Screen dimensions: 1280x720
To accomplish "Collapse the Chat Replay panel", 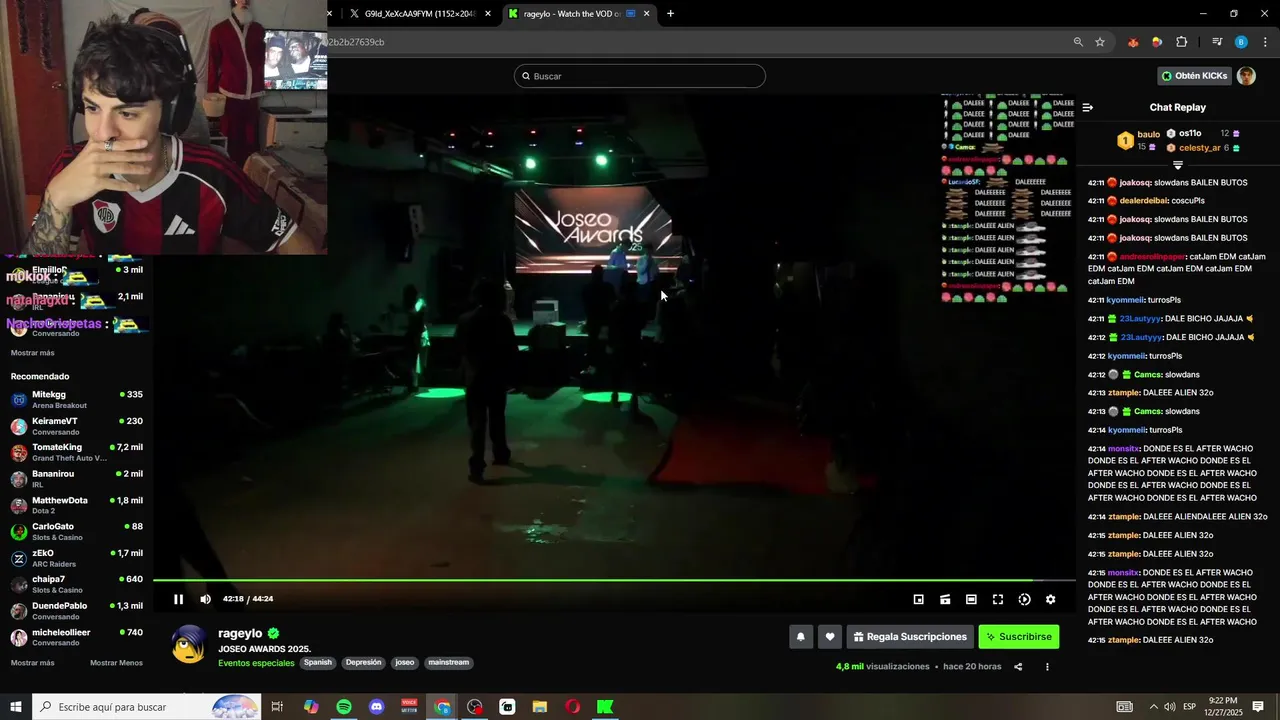I will (x=1088, y=107).
